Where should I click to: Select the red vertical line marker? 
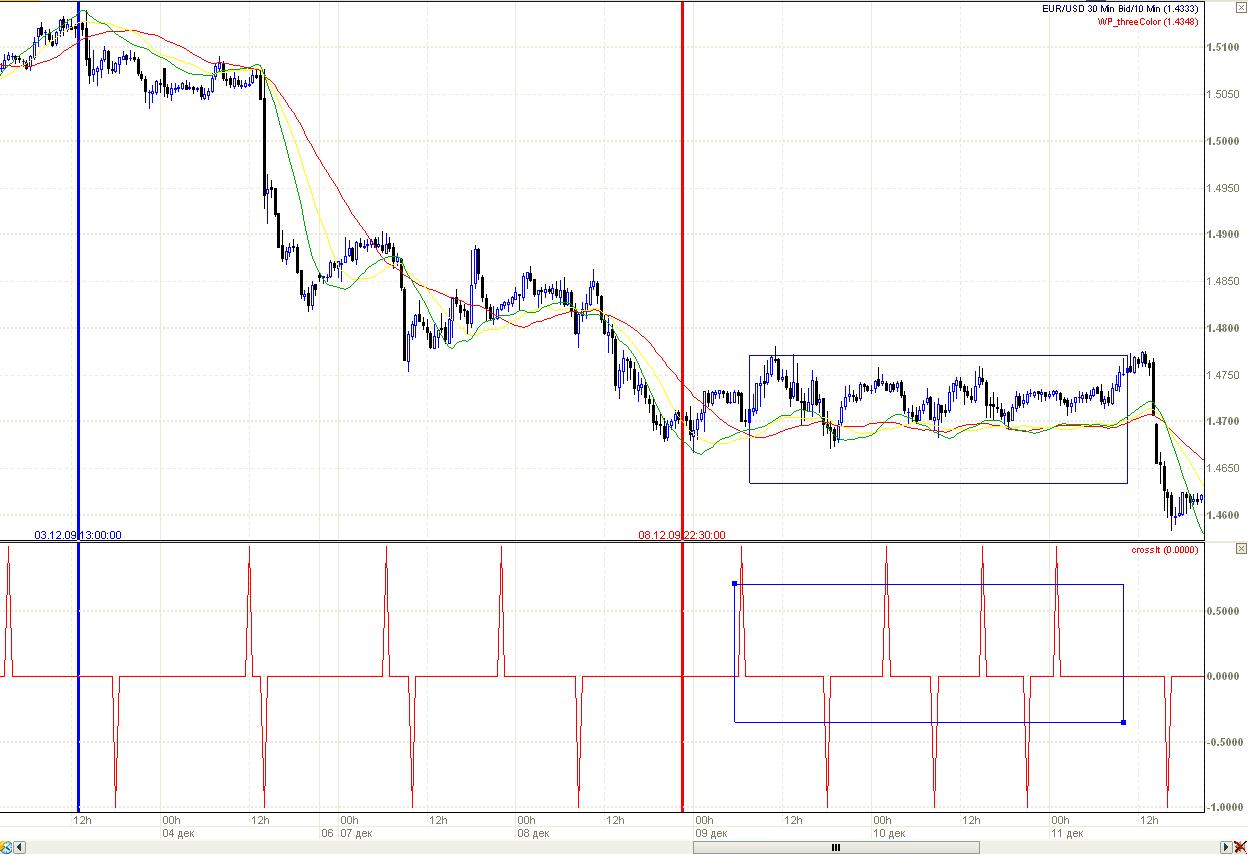click(x=682, y=250)
